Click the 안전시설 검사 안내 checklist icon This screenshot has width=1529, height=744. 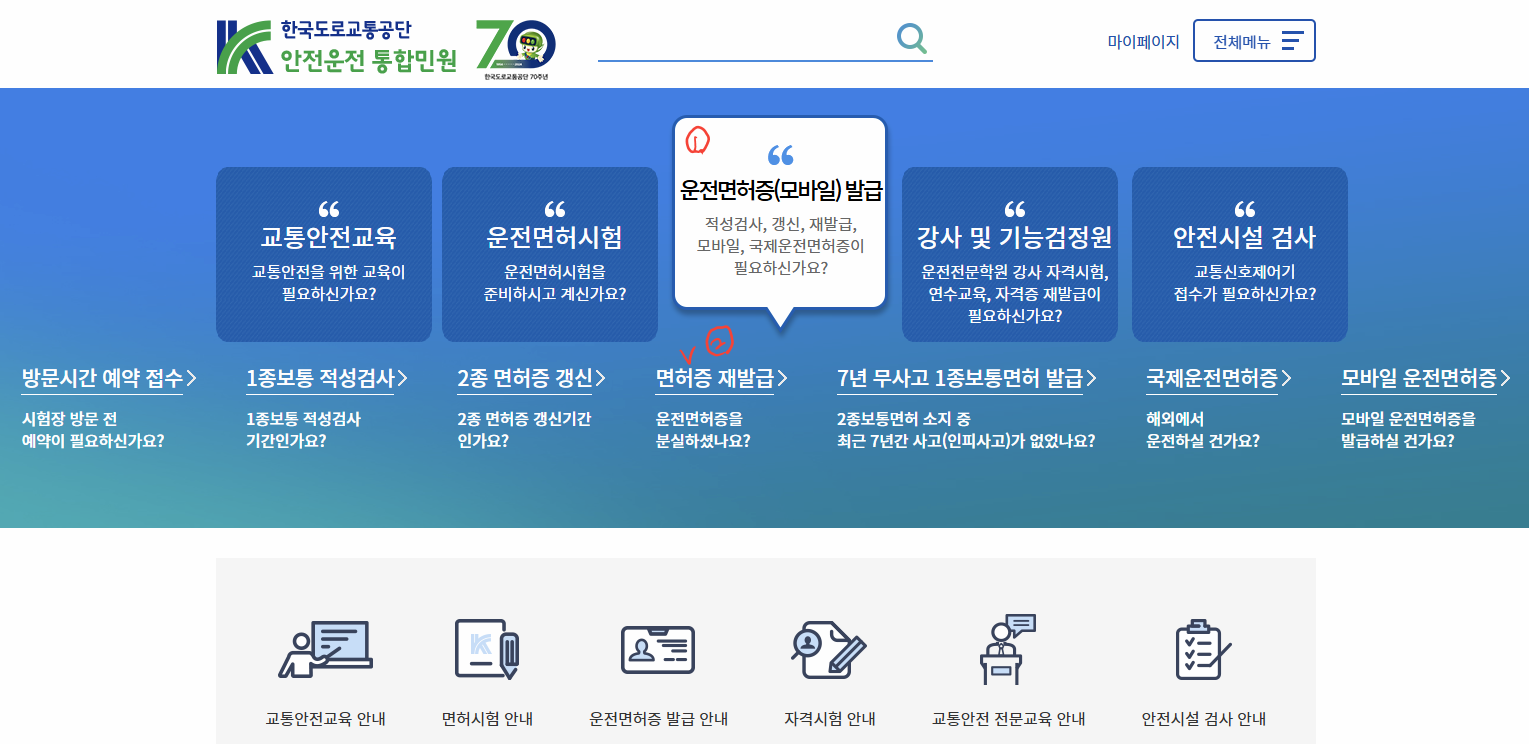[1204, 649]
